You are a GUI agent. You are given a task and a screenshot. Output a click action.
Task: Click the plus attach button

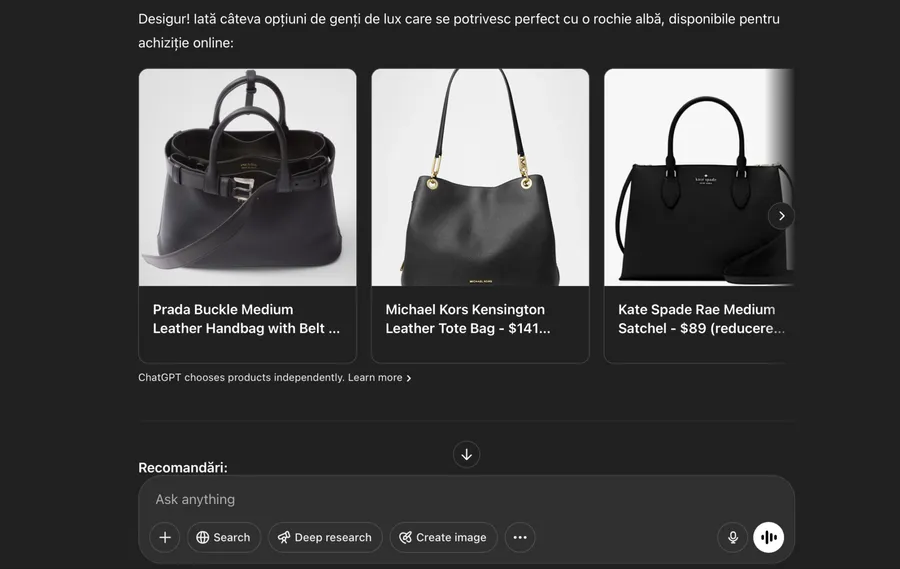click(165, 537)
